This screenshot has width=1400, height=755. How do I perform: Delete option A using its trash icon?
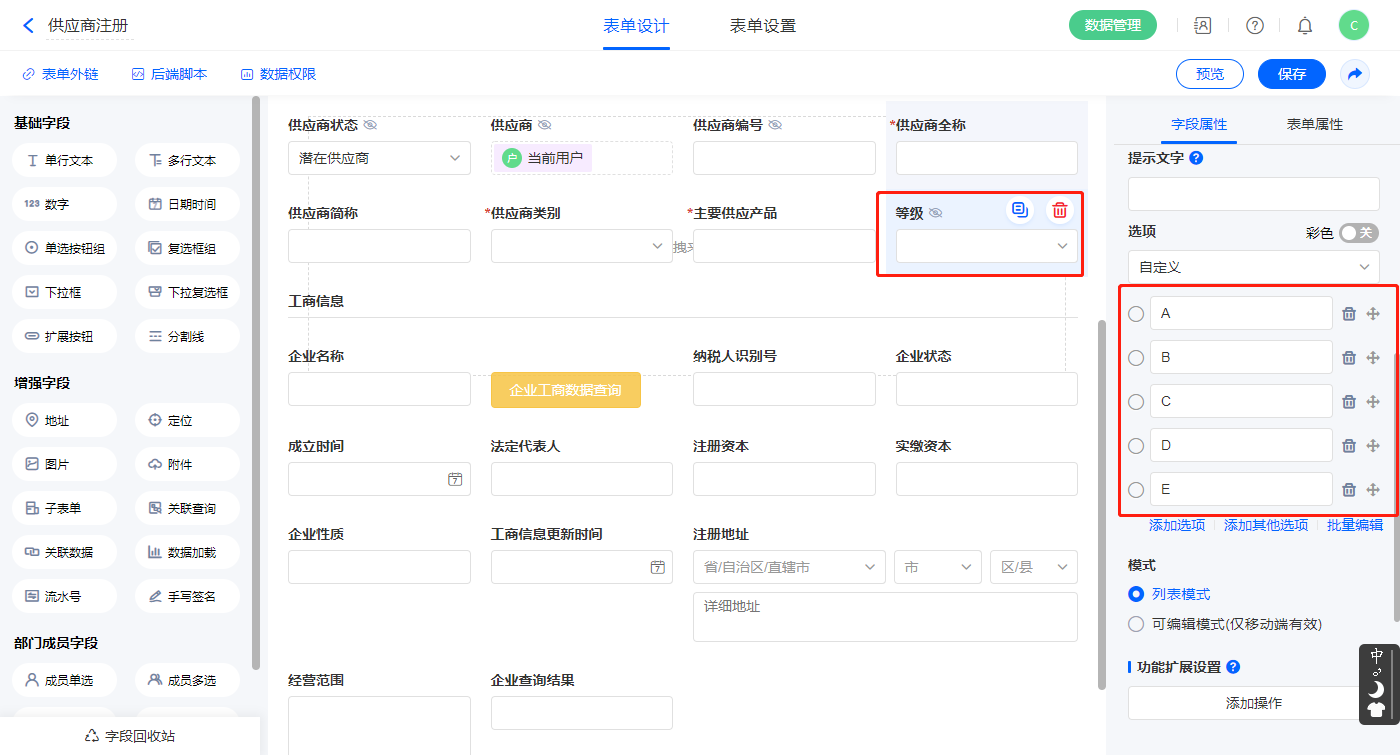[x=1348, y=314]
